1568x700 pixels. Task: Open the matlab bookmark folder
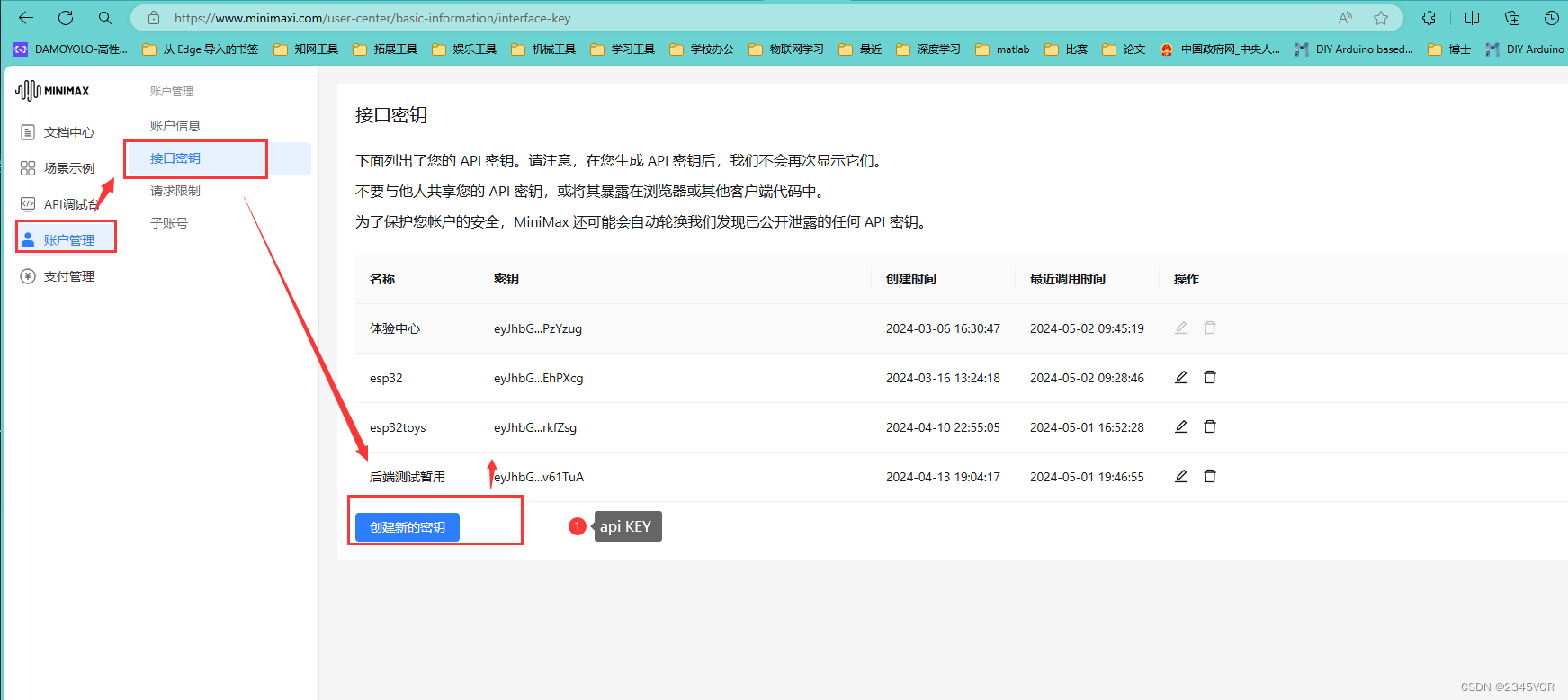pyautogui.click(x=1003, y=49)
